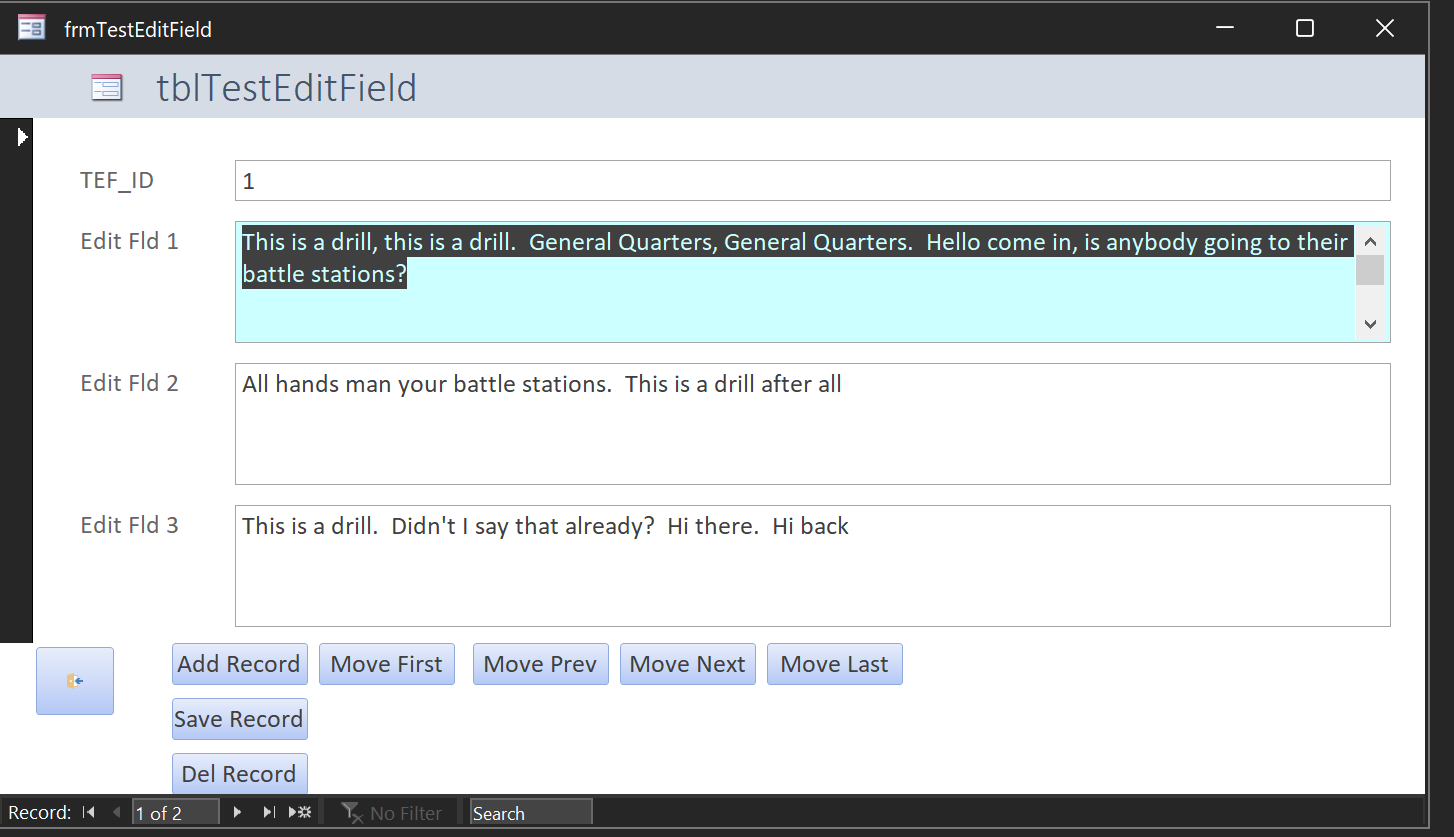Image resolution: width=1454 pixels, height=837 pixels.
Task: Click the Save Record button
Action: (240, 719)
